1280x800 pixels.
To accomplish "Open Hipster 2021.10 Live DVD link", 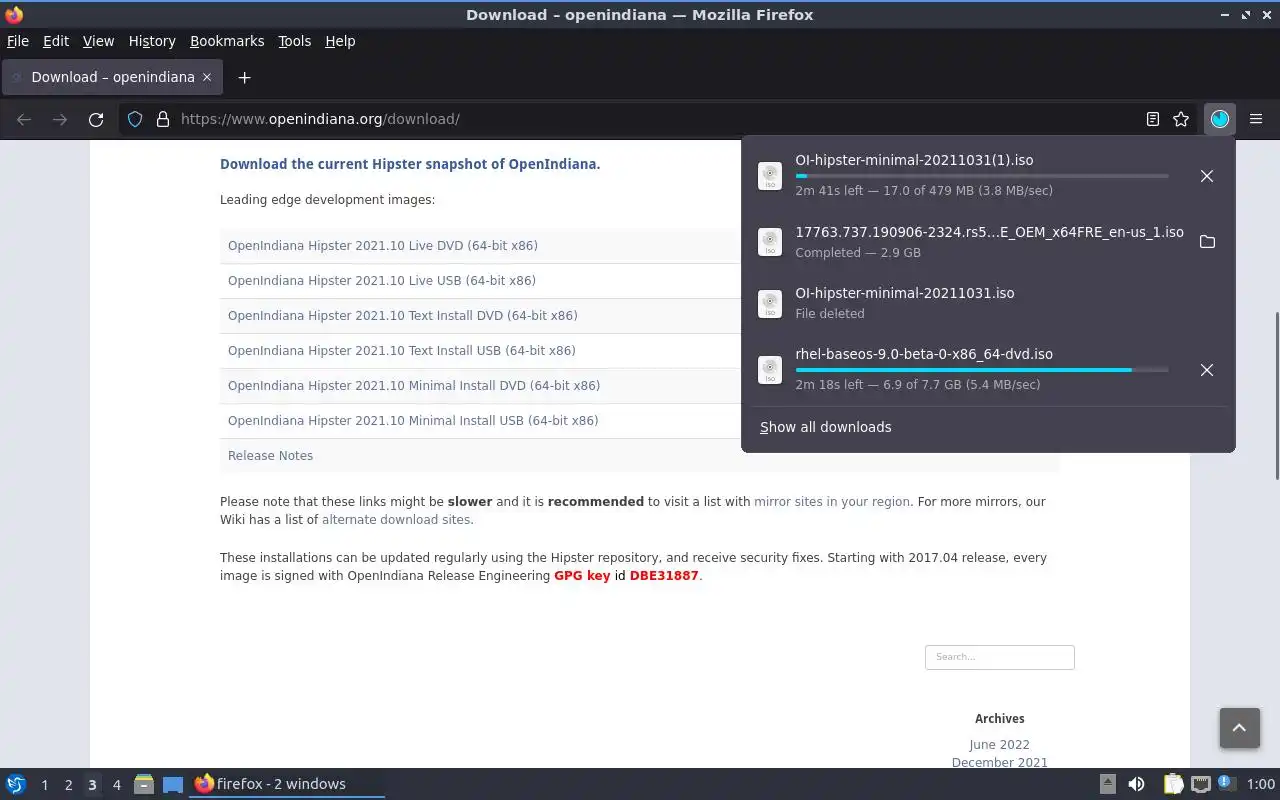I will [383, 246].
